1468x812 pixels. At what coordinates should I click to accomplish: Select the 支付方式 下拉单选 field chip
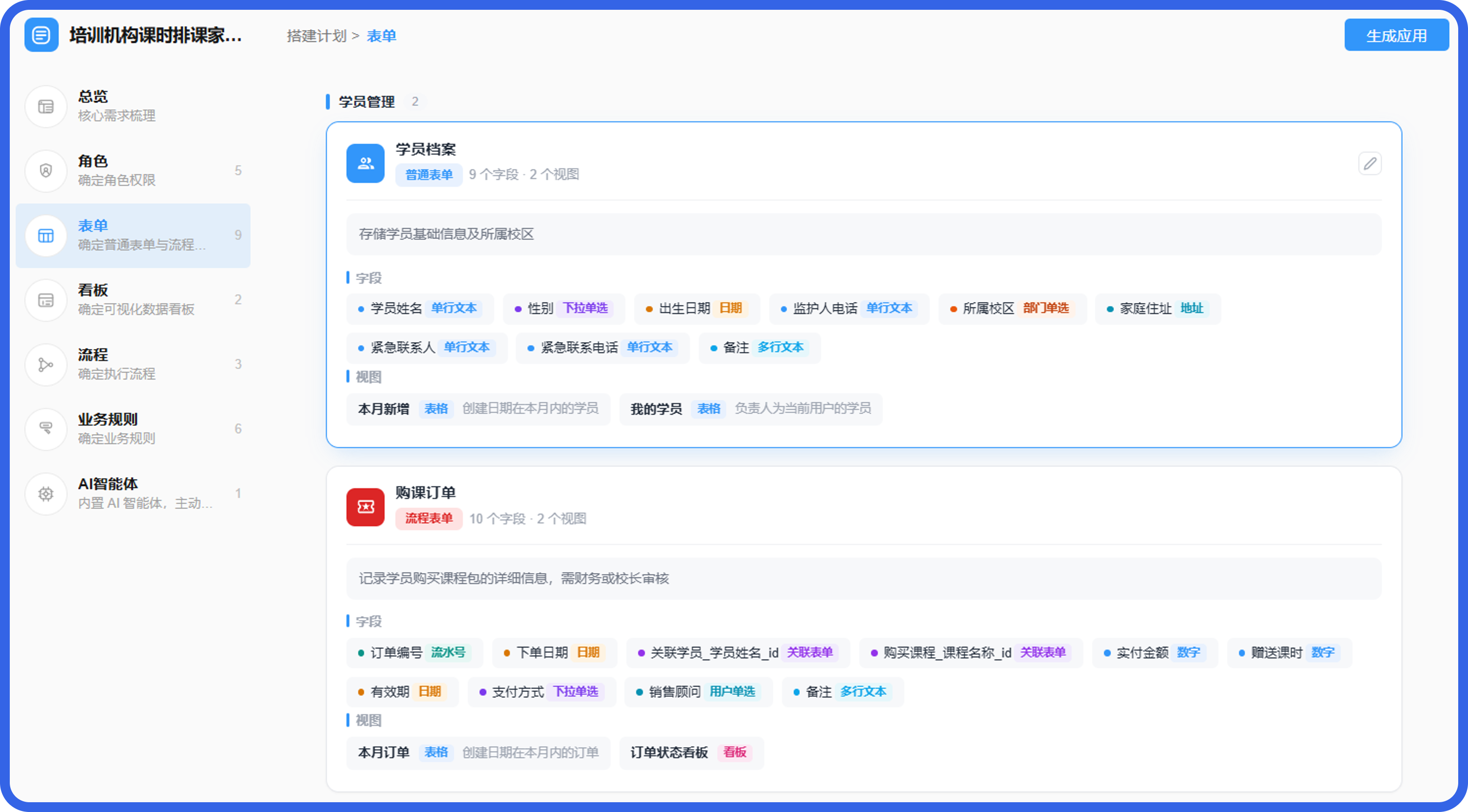point(542,692)
